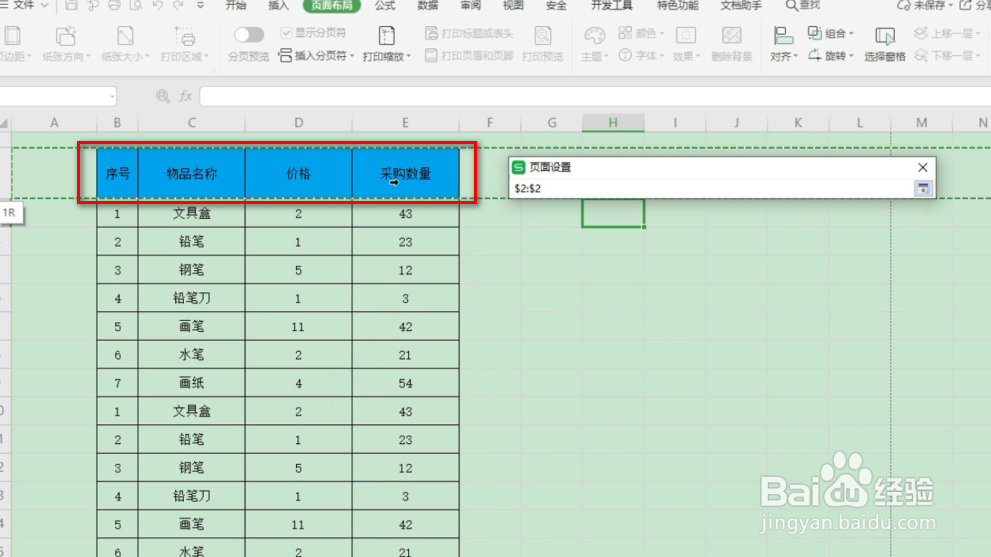Switch to the 数据 tab
Screen dimensions: 991x557
428,5
